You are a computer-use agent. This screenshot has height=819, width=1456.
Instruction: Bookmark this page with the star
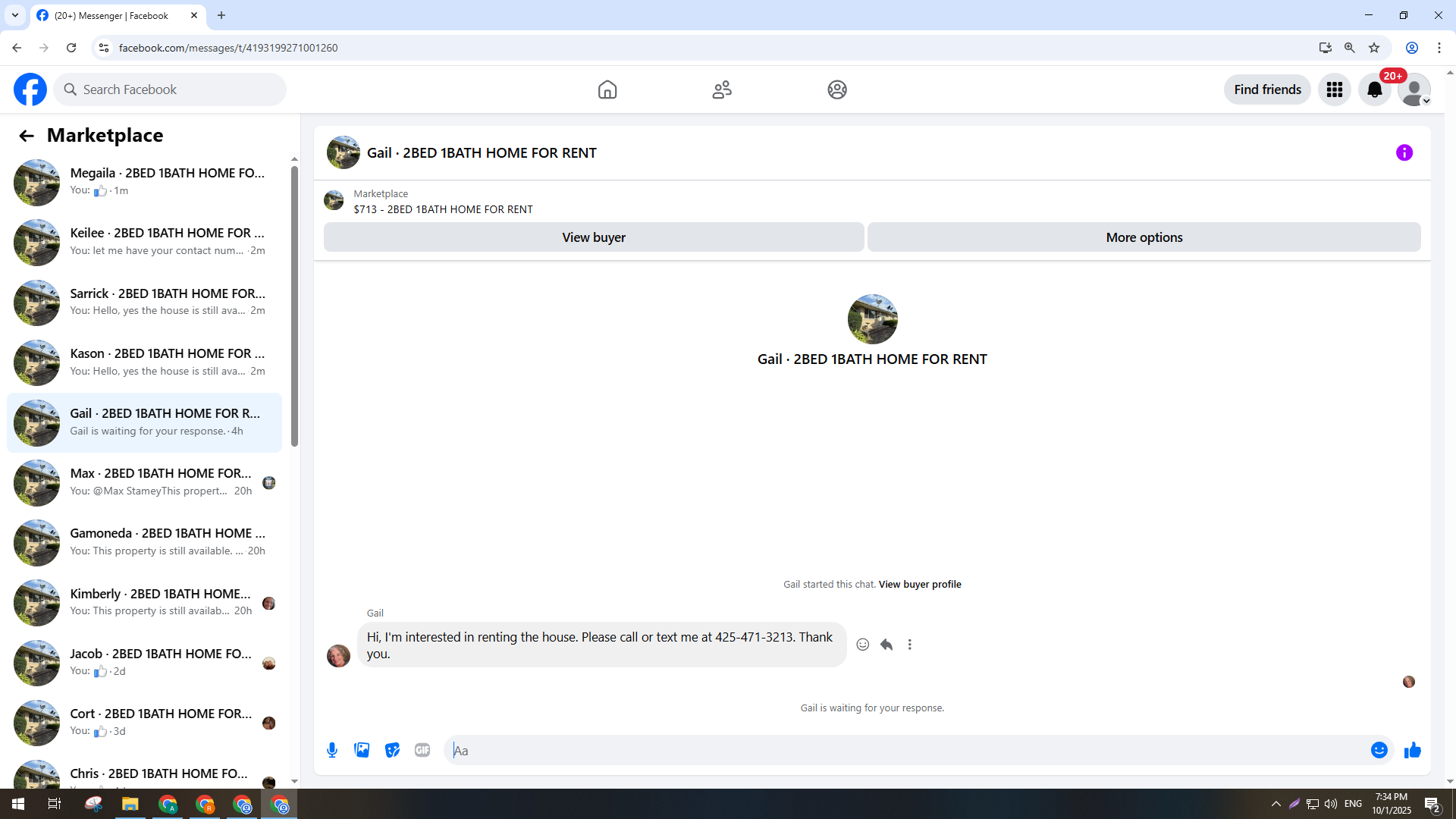point(1374,48)
